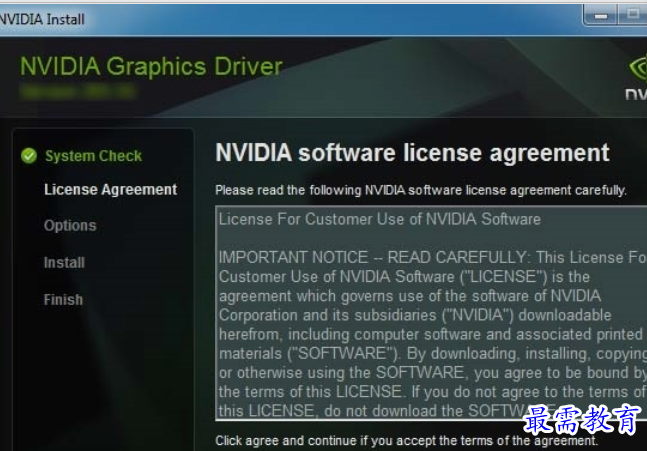Click the 'Click agree and continue' instruction text
The height and width of the screenshot is (451, 647).
pos(406,441)
